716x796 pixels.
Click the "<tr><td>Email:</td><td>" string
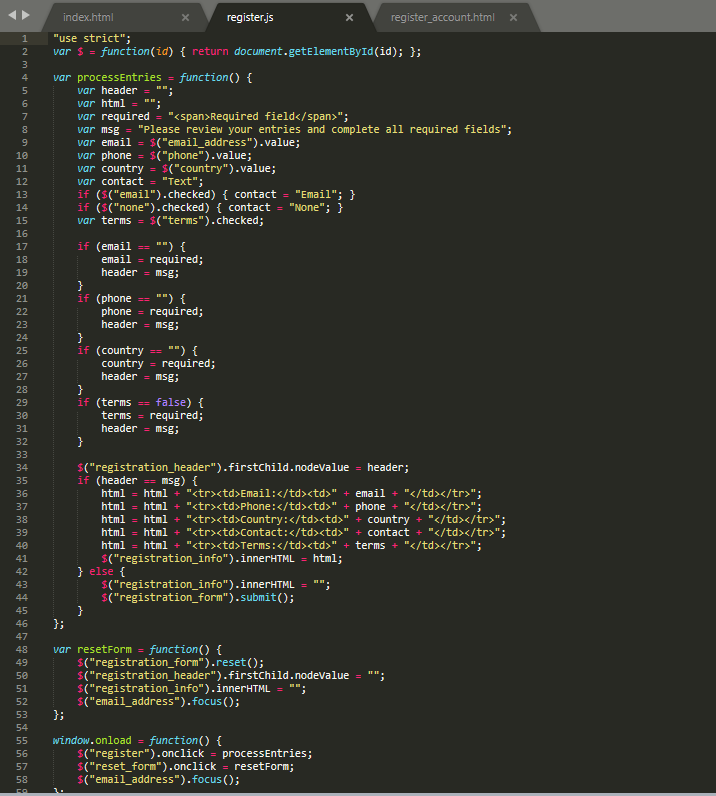[262, 494]
